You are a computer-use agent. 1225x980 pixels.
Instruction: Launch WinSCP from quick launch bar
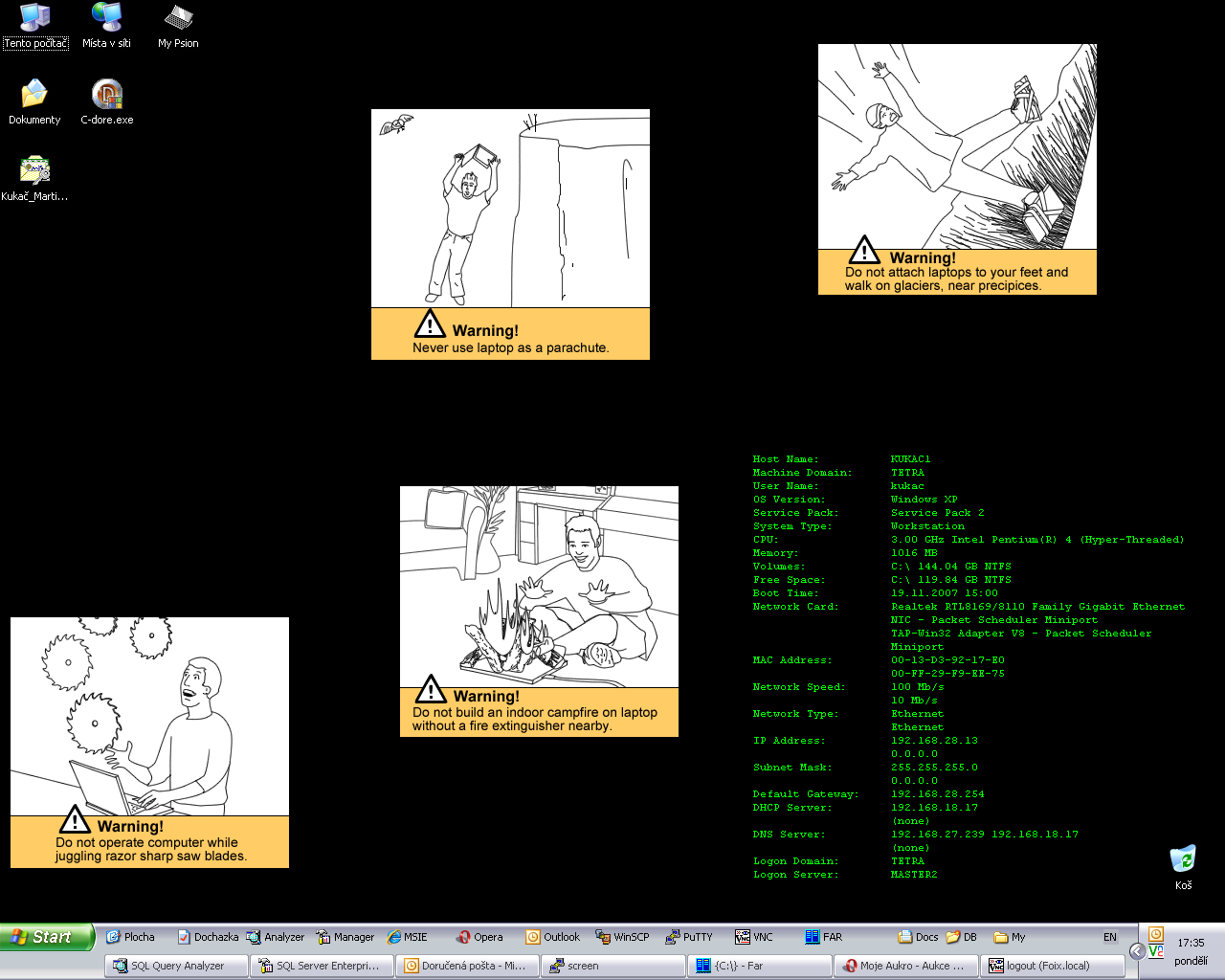point(622,937)
